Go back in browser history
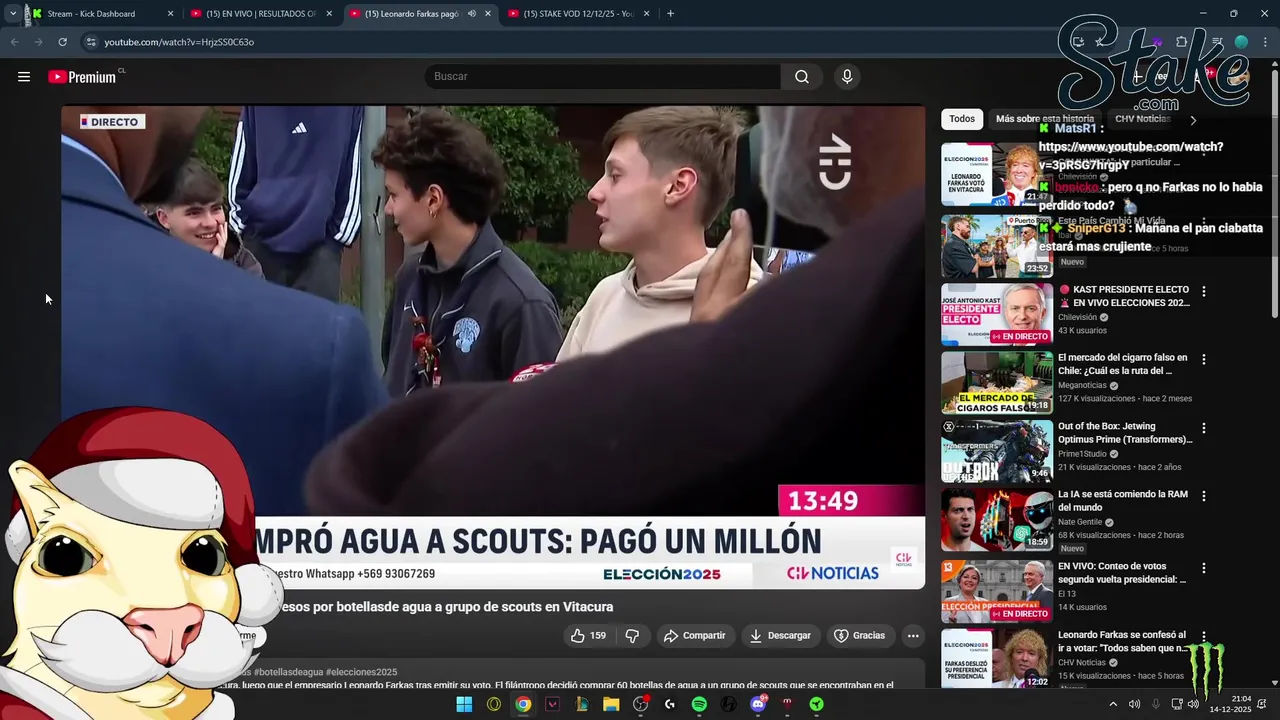 pos(14,42)
